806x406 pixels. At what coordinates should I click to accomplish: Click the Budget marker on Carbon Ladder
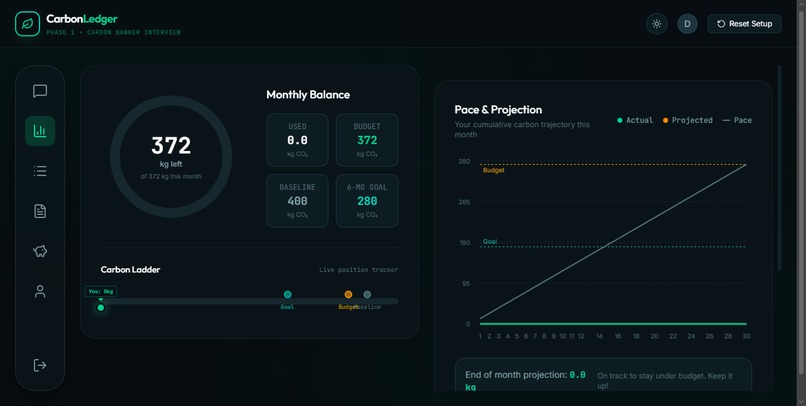pyautogui.click(x=349, y=294)
